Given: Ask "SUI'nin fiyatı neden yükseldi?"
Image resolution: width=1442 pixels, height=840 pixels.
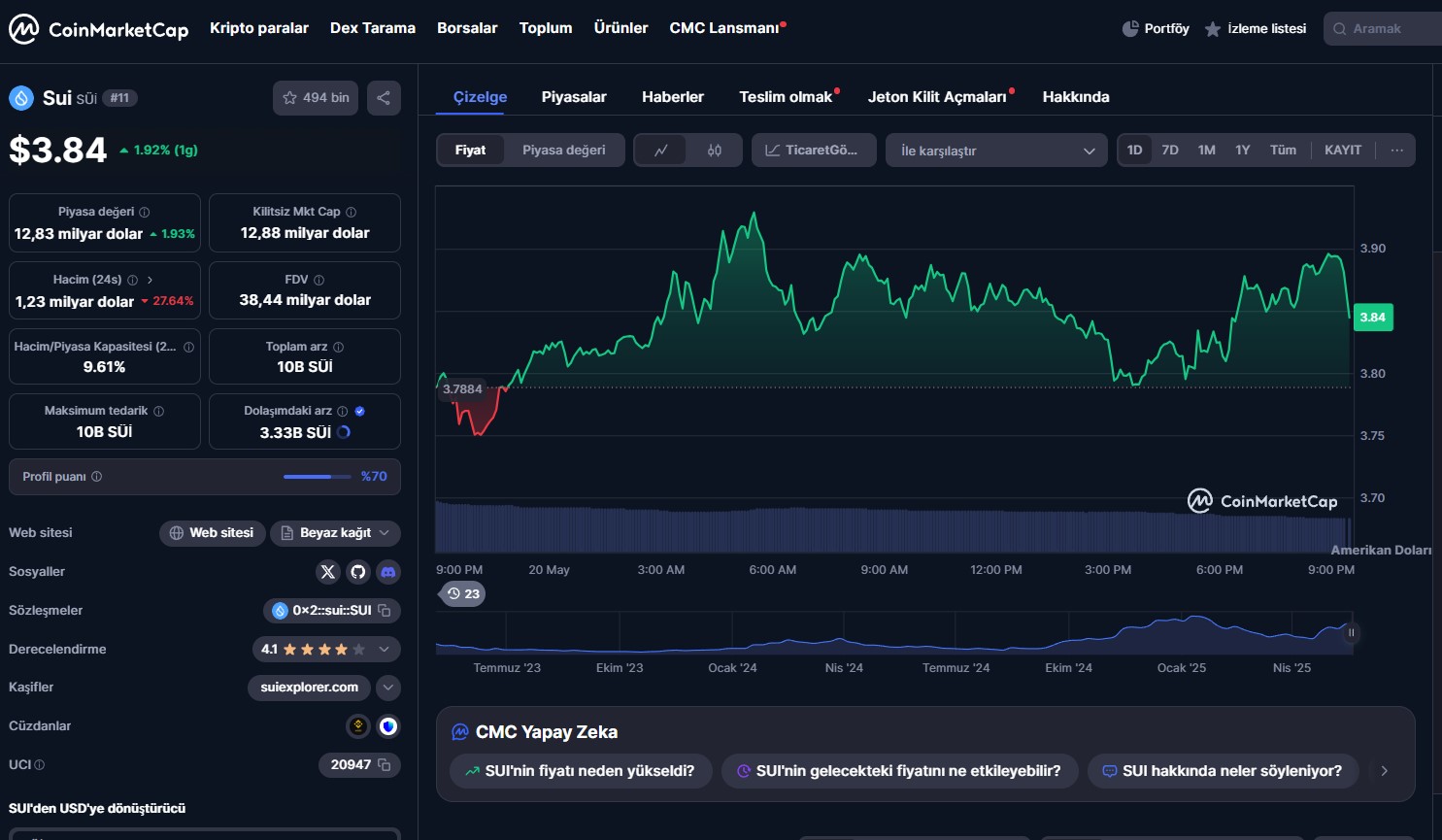Looking at the screenshot, I should pyautogui.click(x=581, y=771).
